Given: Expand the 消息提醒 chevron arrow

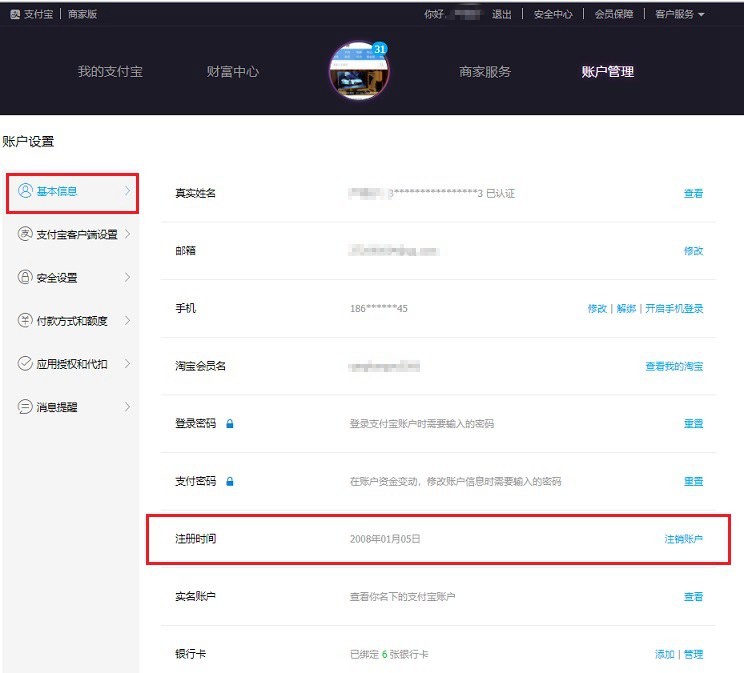Looking at the screenshot, I should click(x=127, y=407).
